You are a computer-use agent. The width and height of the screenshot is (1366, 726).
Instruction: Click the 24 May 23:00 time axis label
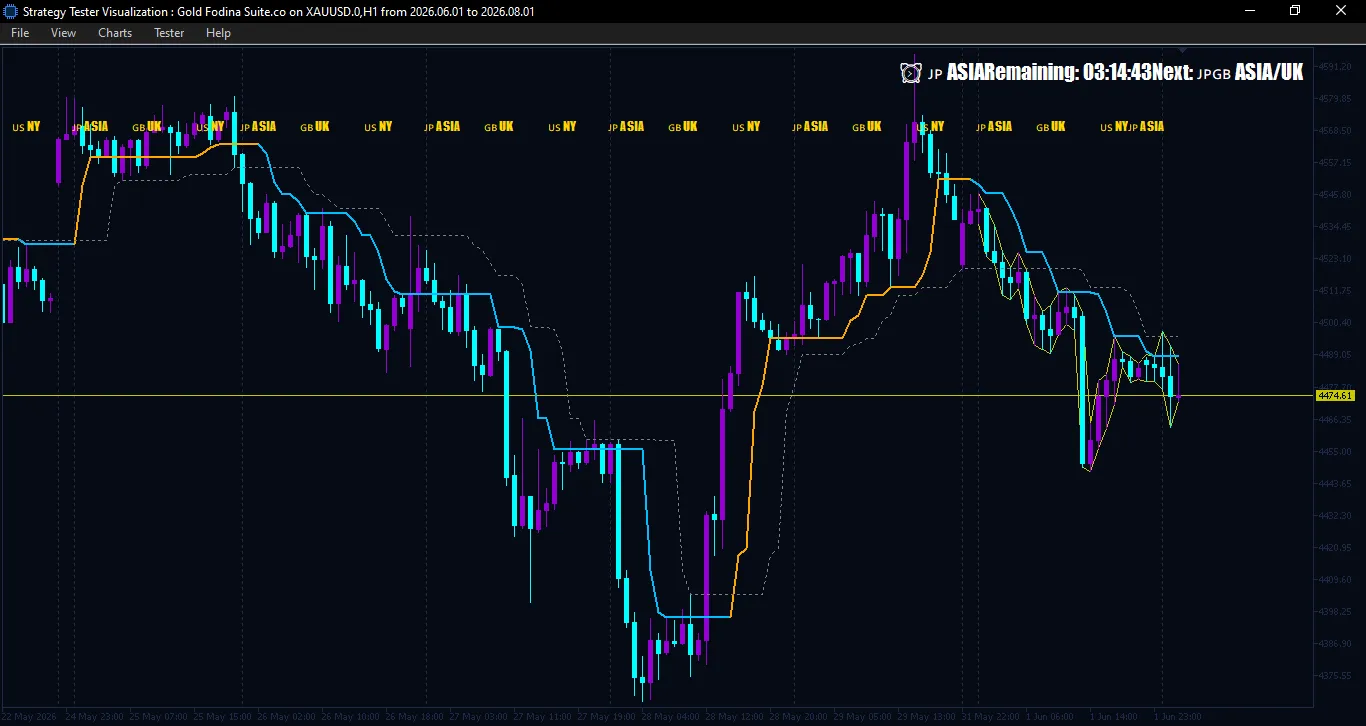coord(95,717)
